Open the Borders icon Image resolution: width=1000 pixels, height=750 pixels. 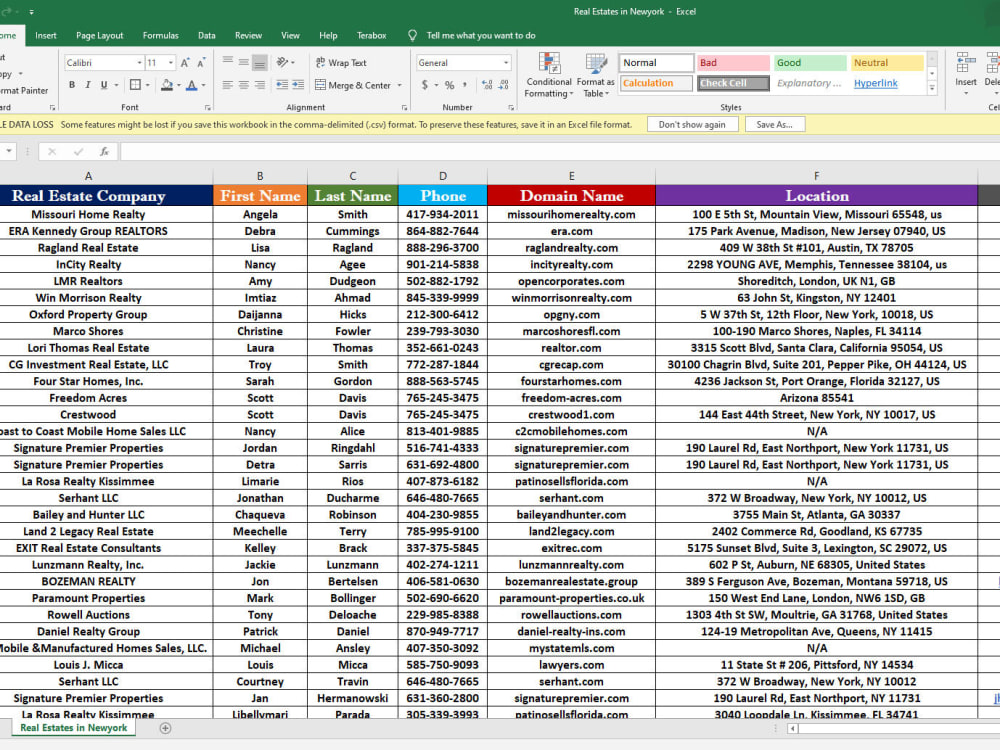[x=135, y=85]
